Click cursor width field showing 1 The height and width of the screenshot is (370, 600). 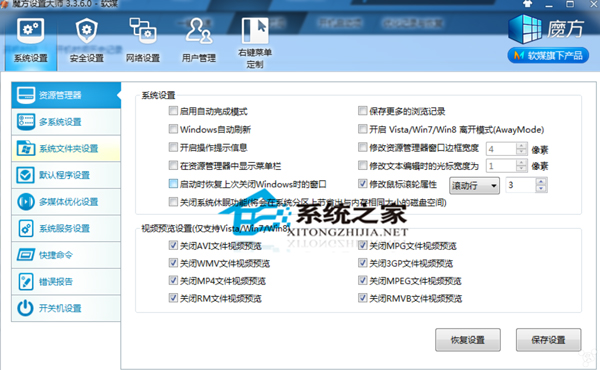[501, 166]
